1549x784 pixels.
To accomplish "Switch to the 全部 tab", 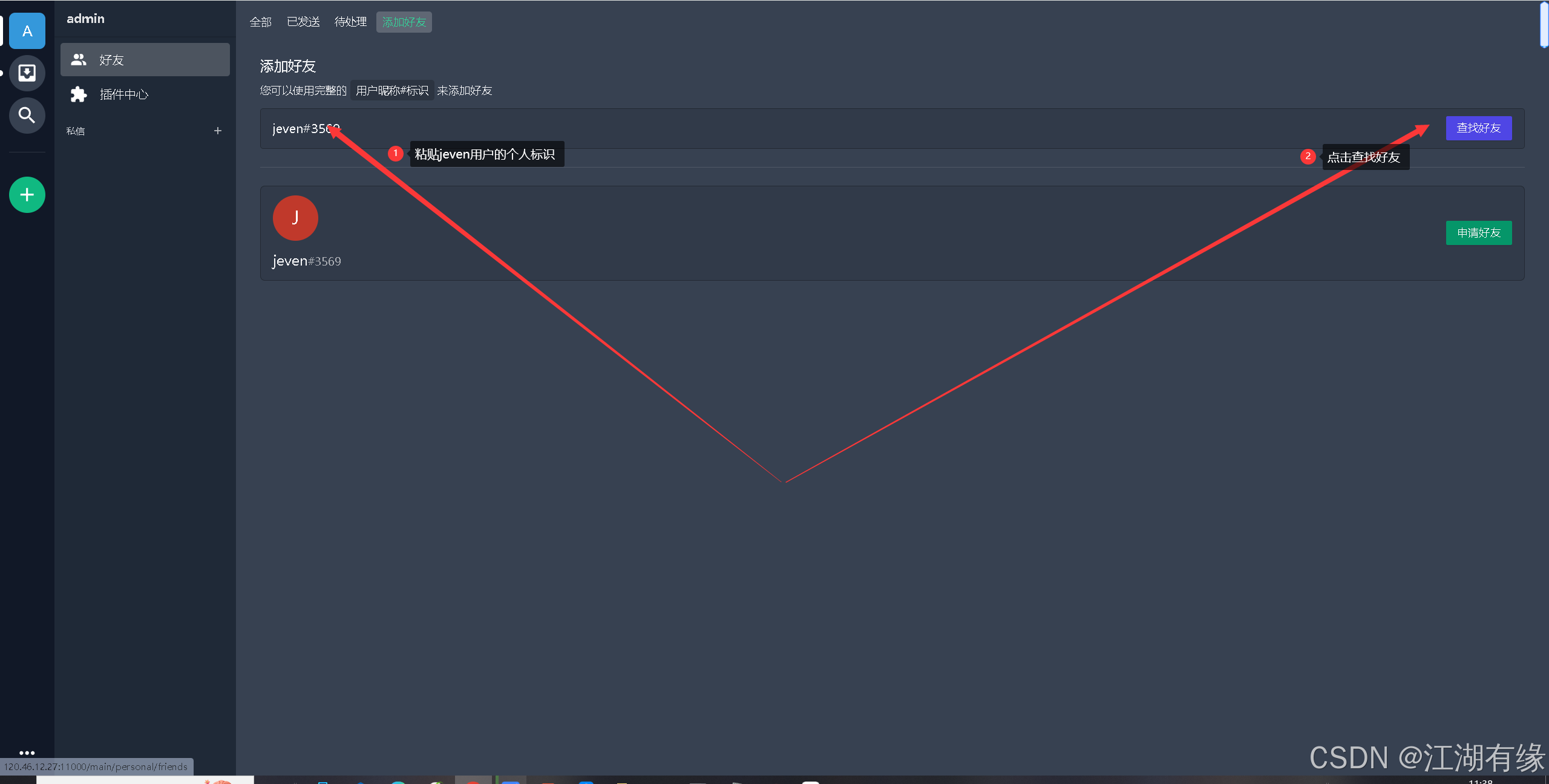I will click(261, 22).
